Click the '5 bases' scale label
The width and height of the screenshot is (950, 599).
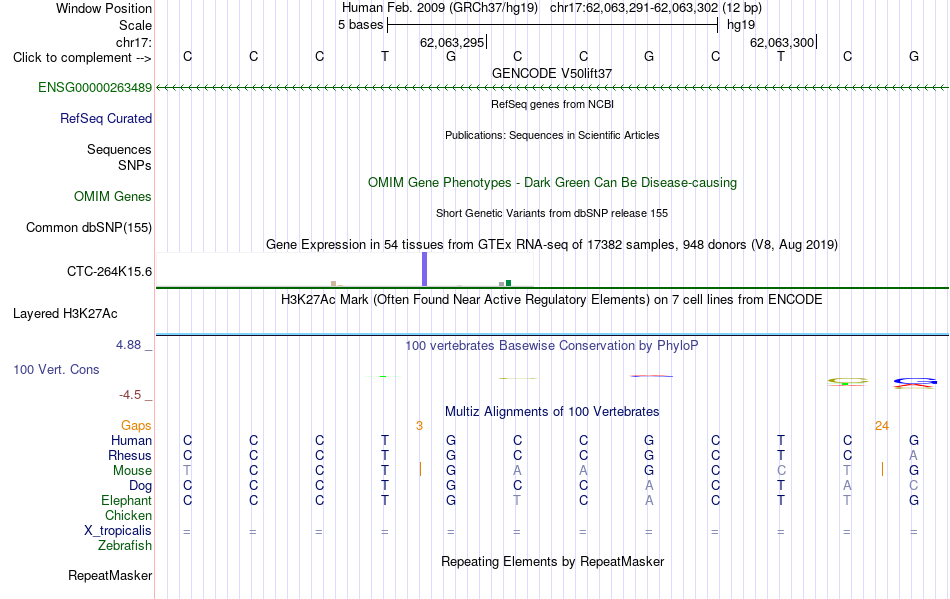[360, 25]
